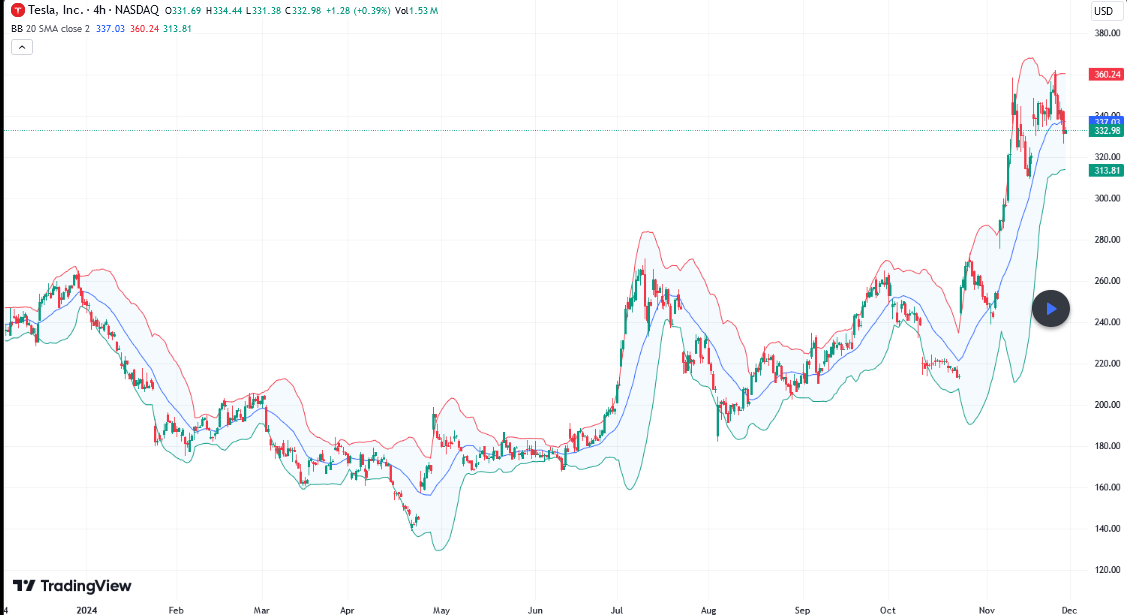Click the Sep label on the time axis
This screenshot has width=1127, height=615.
802,610
